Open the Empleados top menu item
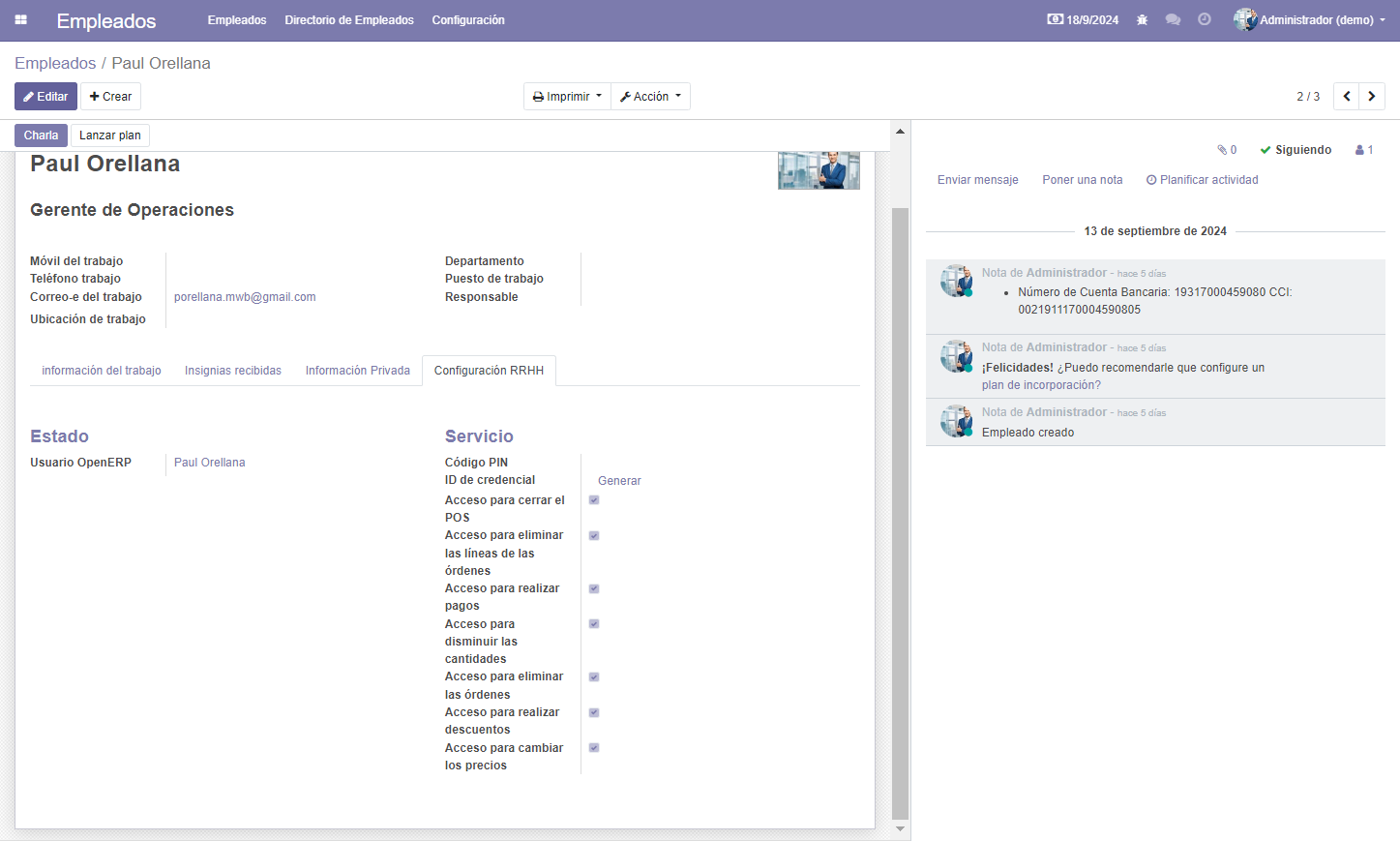 (x=237, y=19)
